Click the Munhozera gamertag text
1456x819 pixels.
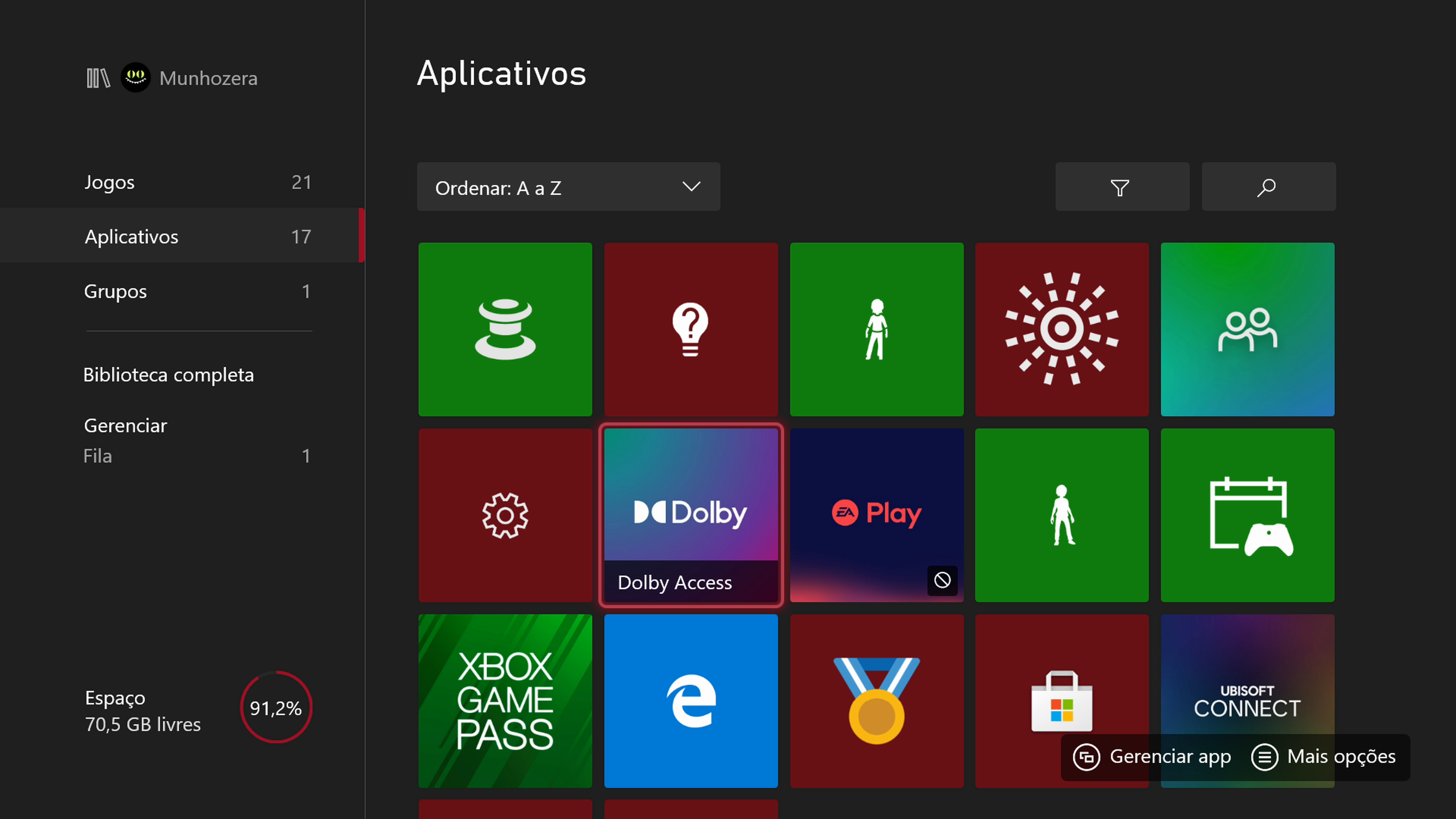[209, 78]
